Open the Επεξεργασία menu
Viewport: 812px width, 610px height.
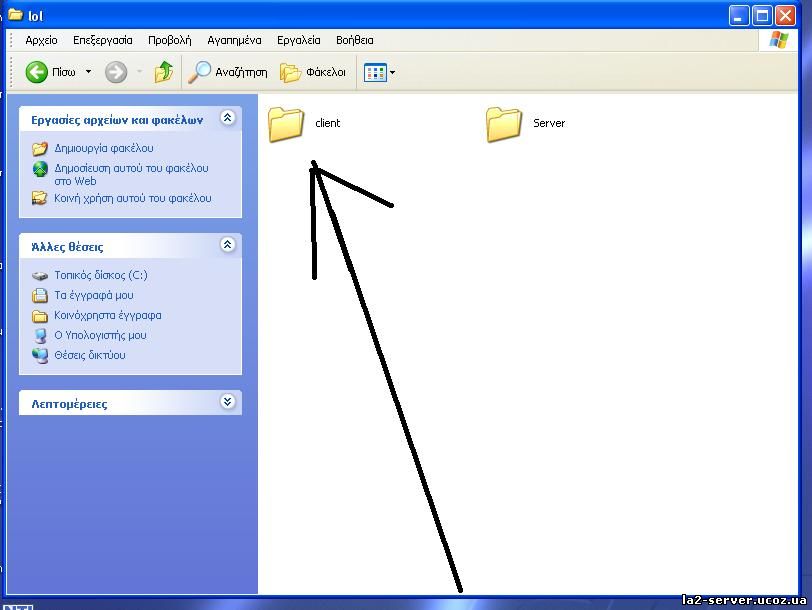click(103, 40)
